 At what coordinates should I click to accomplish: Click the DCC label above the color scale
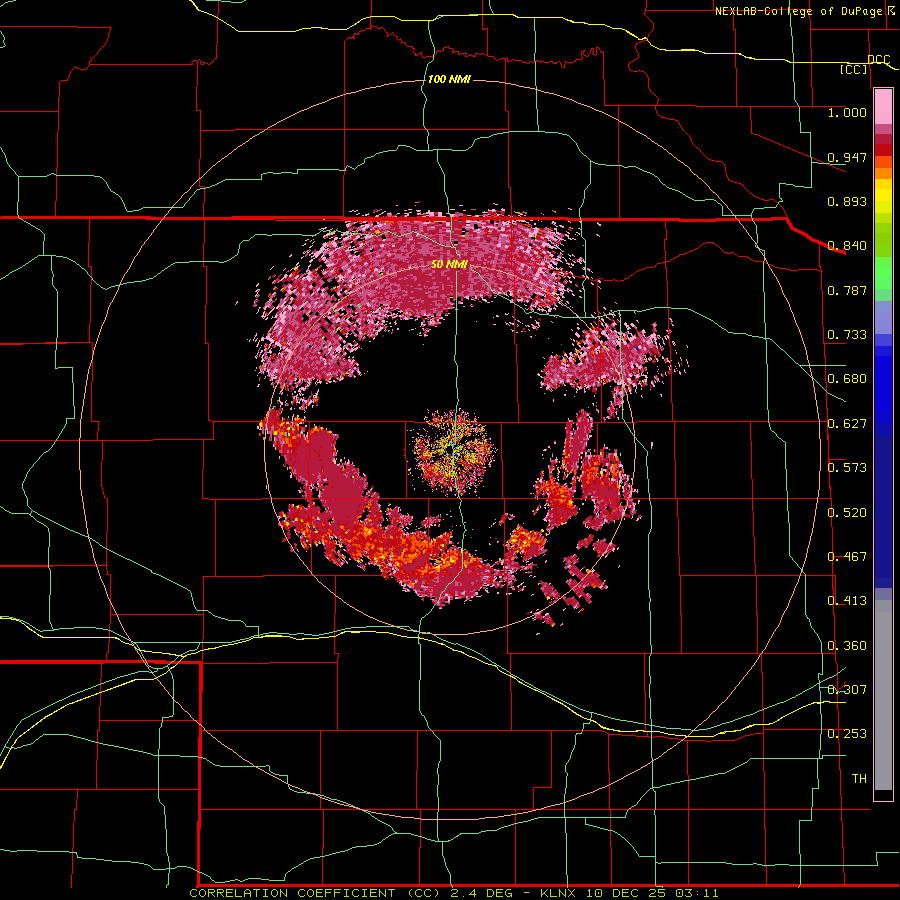coord(878,59)
